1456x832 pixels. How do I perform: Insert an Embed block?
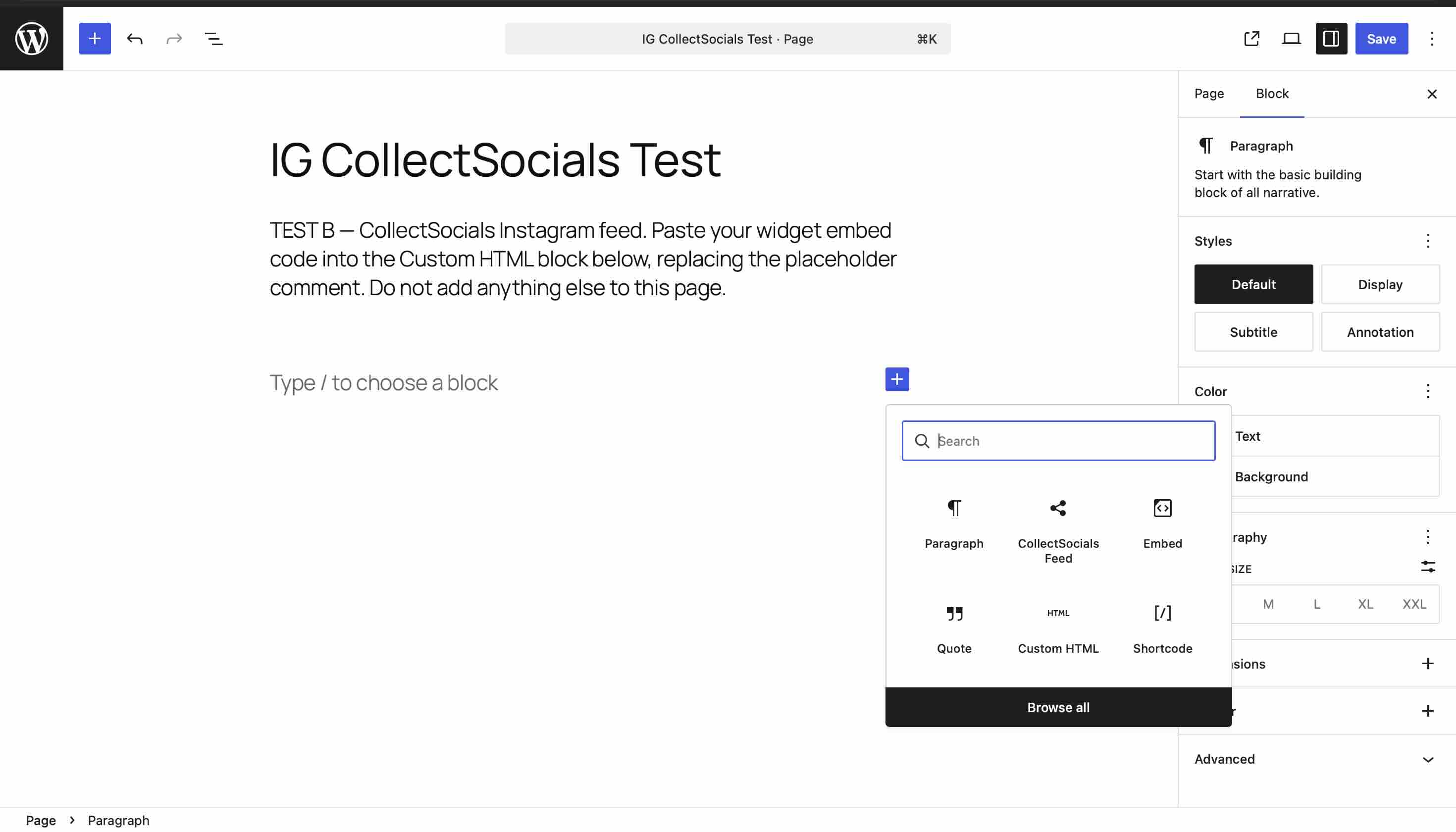point(1162,523)
